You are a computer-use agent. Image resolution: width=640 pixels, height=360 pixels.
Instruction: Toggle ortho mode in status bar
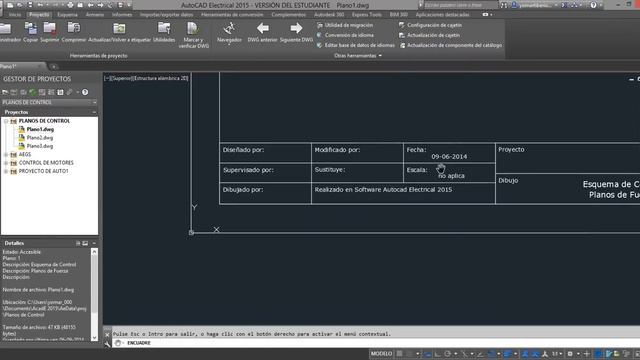(438, 353)
